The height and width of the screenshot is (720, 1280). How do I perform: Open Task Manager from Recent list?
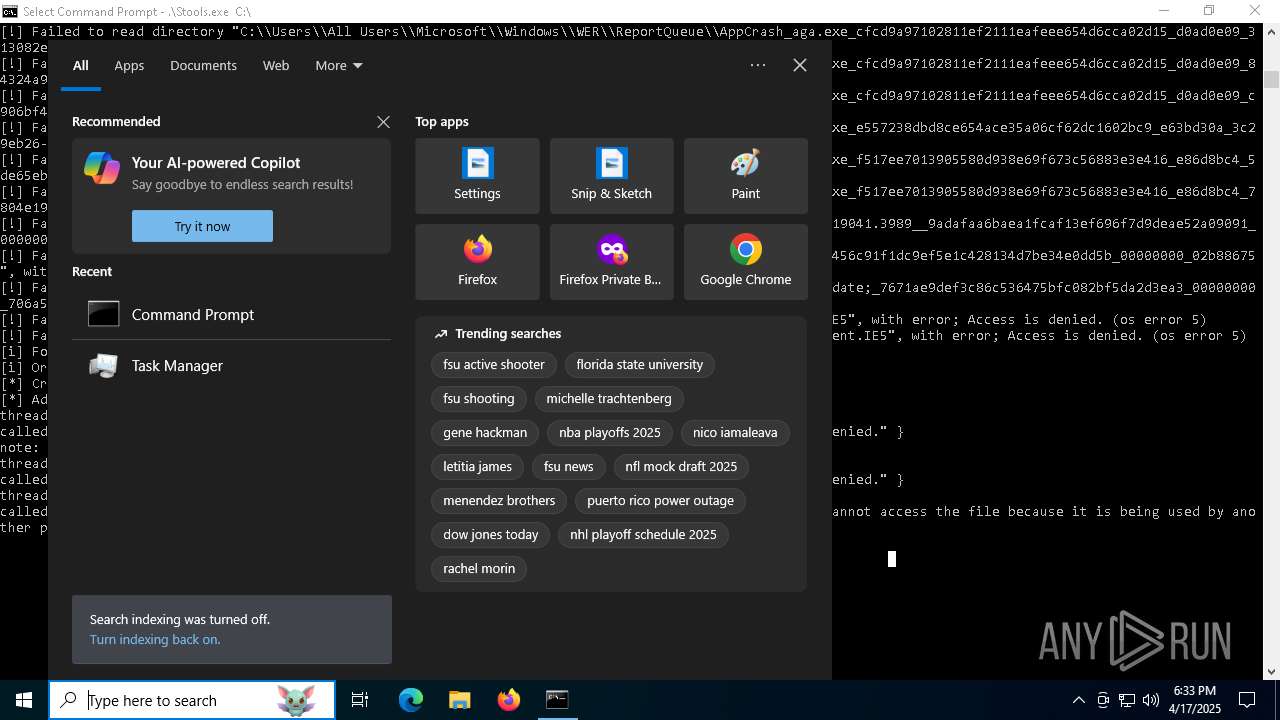point(231,366)
